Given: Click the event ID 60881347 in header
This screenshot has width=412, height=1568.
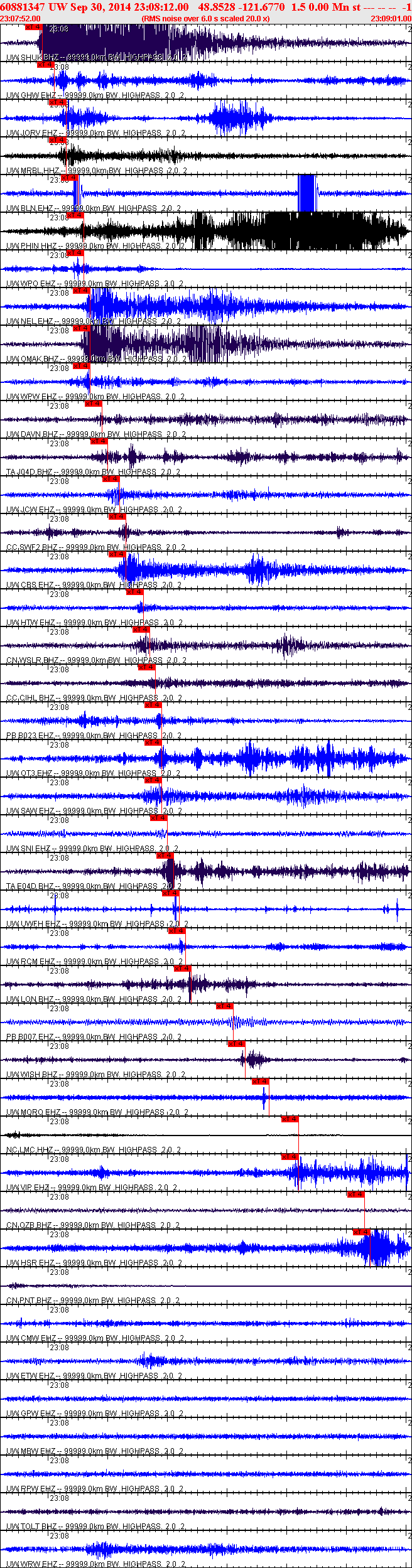Looking at the screenshot, I should tap(23, 7).
